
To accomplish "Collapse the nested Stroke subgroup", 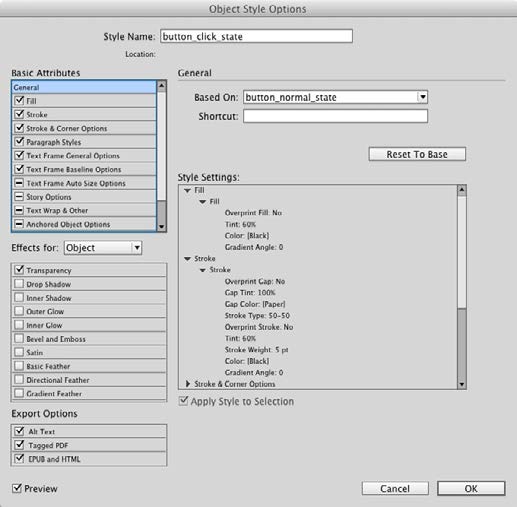I will tap(202, 270).
